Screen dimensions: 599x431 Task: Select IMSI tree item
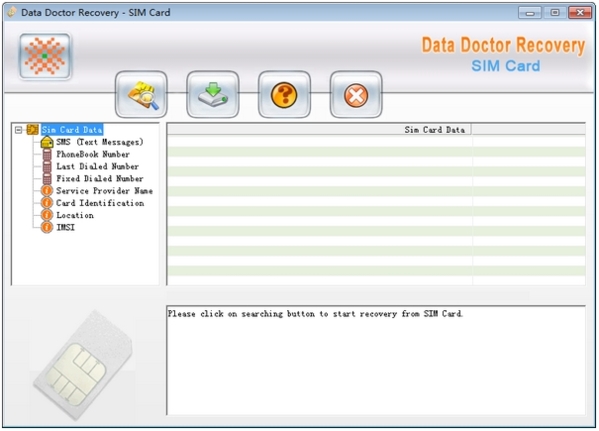[x=65, y=228]
